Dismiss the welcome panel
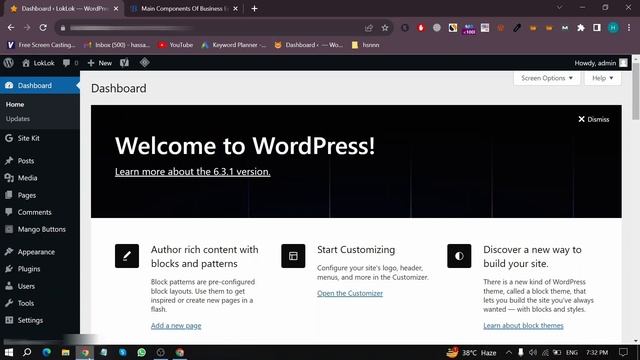This screenshot has height=360, width=640. click(x=593, y=119)
